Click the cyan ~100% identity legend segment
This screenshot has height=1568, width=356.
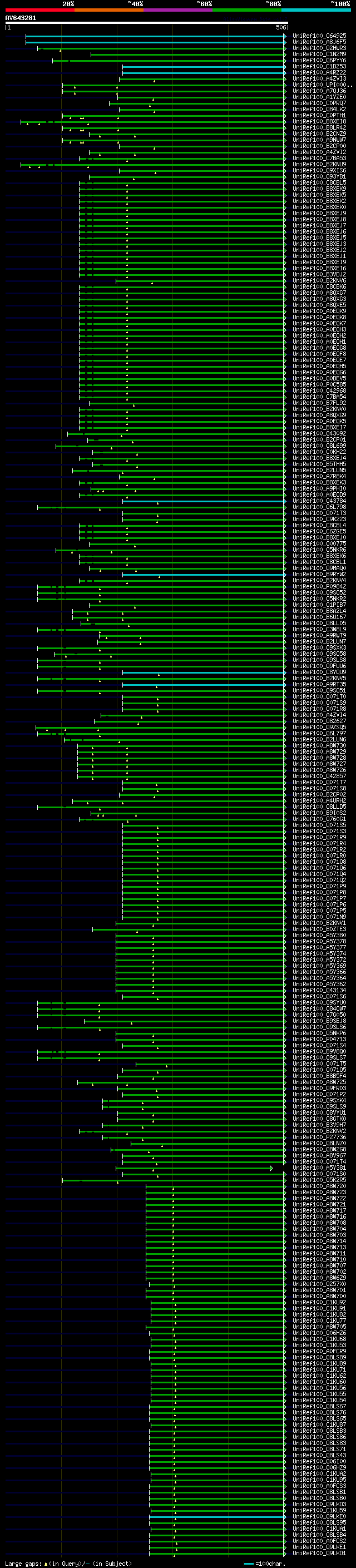pyautogui.click(x=317, y=11)
